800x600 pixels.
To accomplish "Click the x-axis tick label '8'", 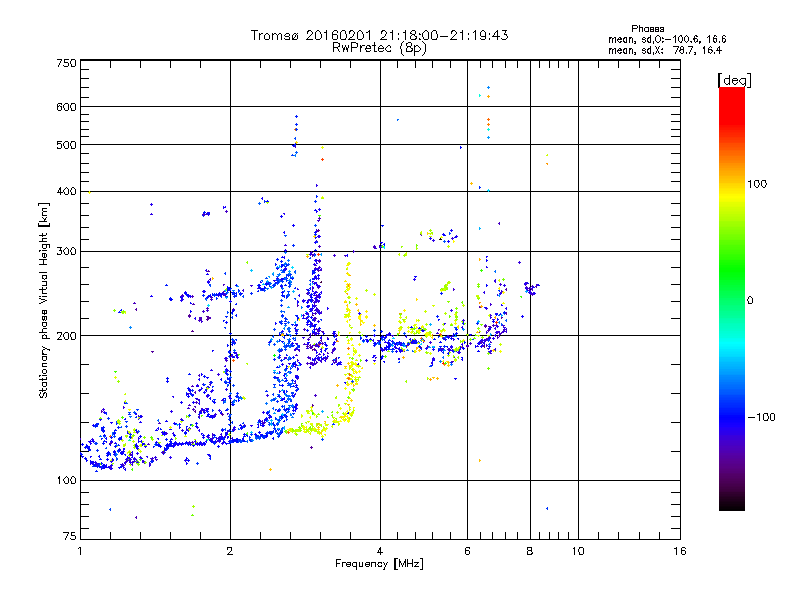I will [530, 551].
